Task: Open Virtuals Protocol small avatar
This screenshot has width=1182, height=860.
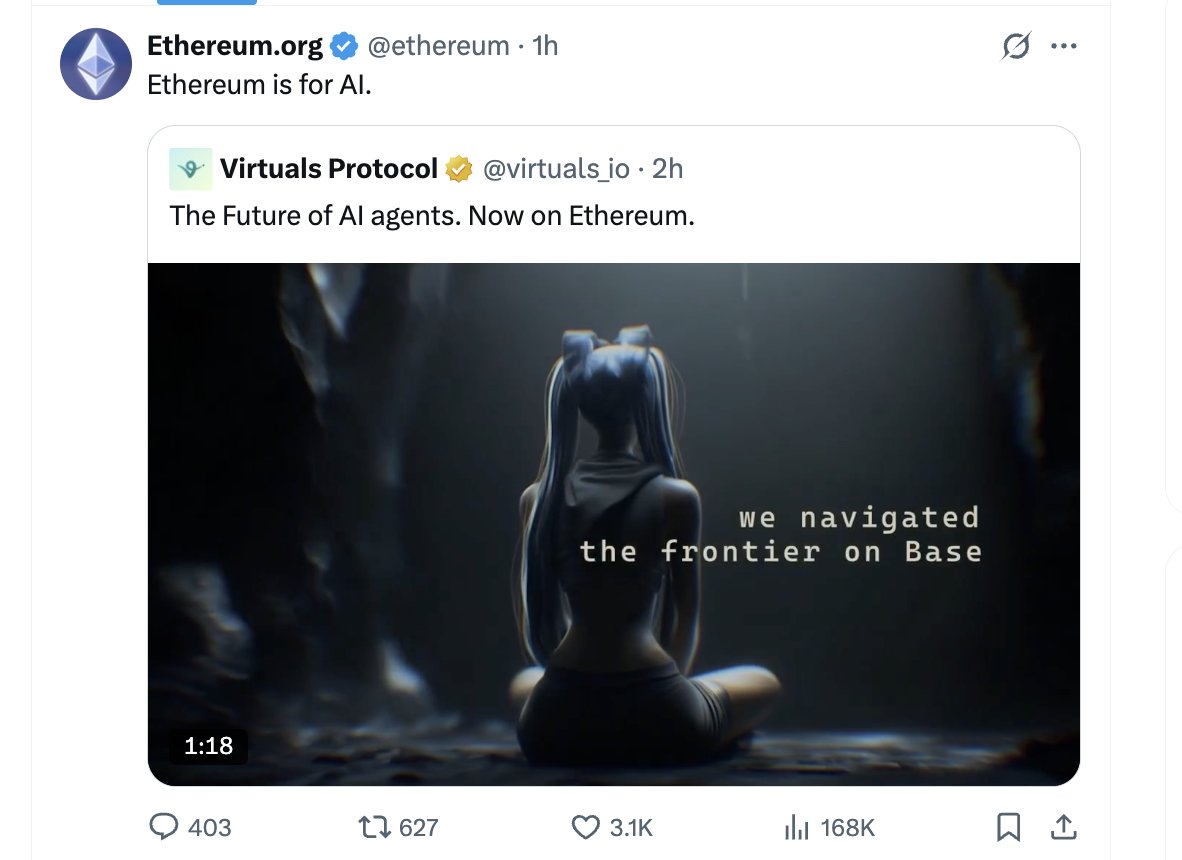Action: click(x=191, y=169)
